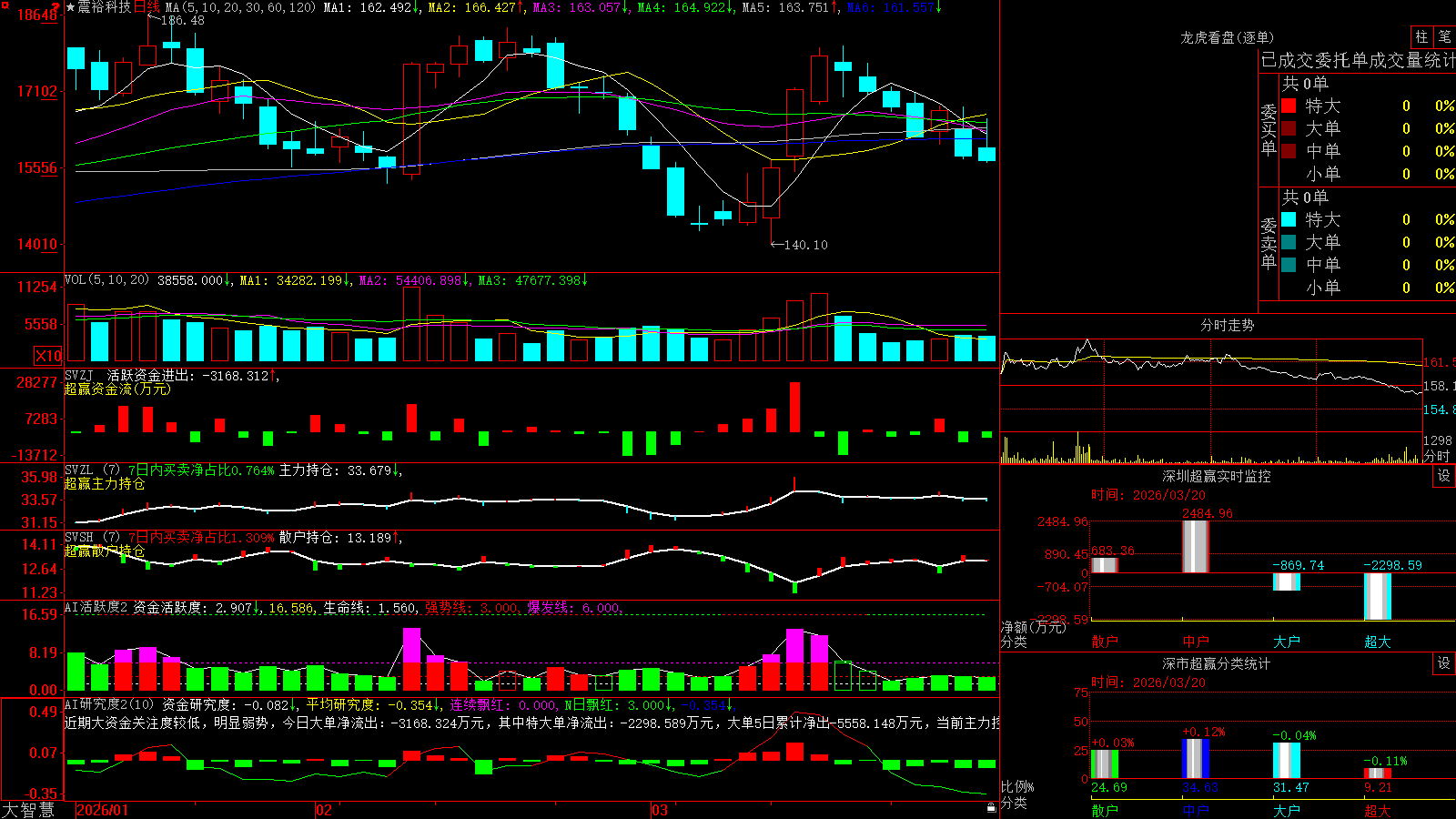
Task: Click the 2484.96 中户 bar in 实时监控 chart
Action: [x=1196, y=546]
